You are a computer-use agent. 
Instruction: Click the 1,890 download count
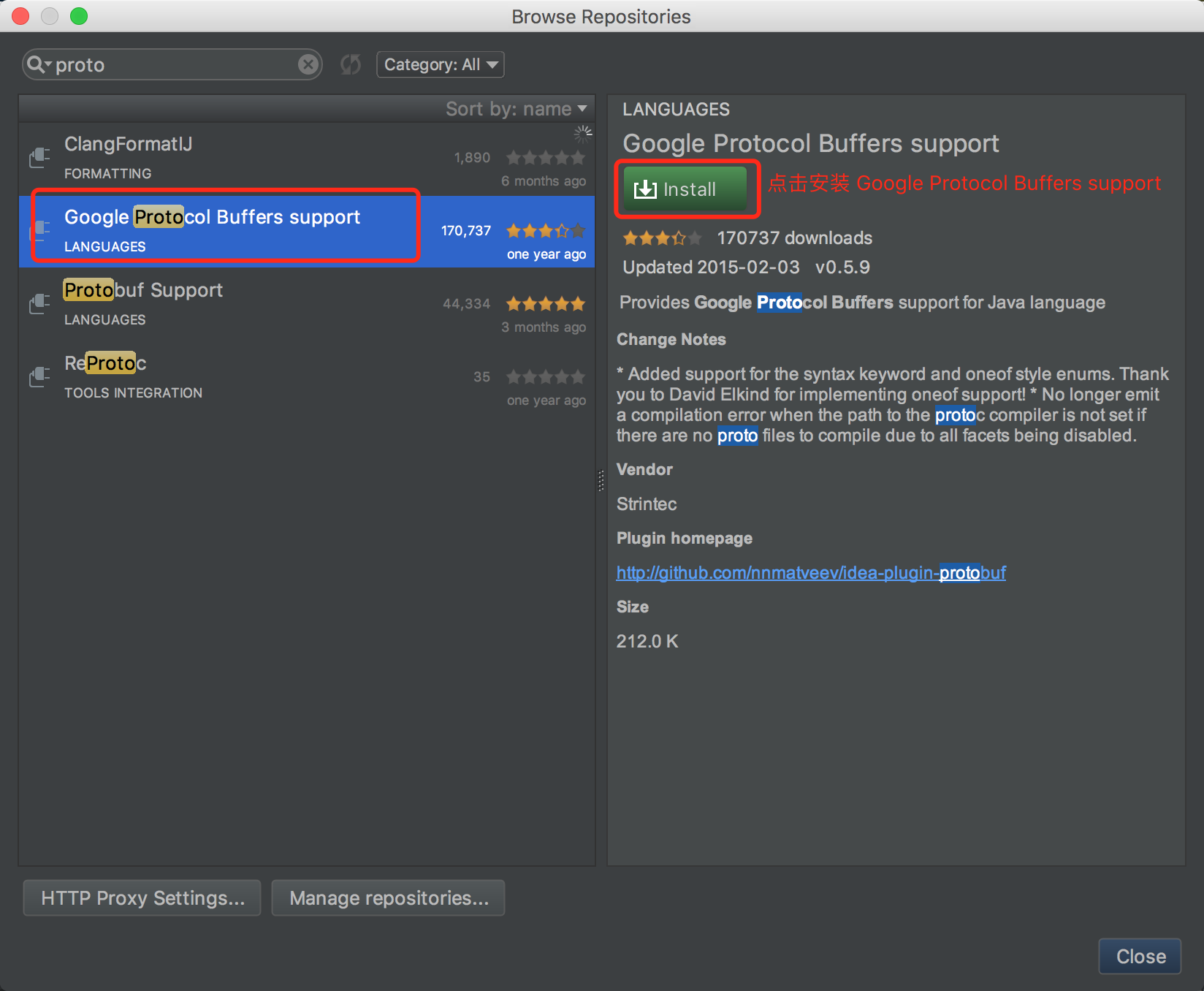(x=472, y=158)
